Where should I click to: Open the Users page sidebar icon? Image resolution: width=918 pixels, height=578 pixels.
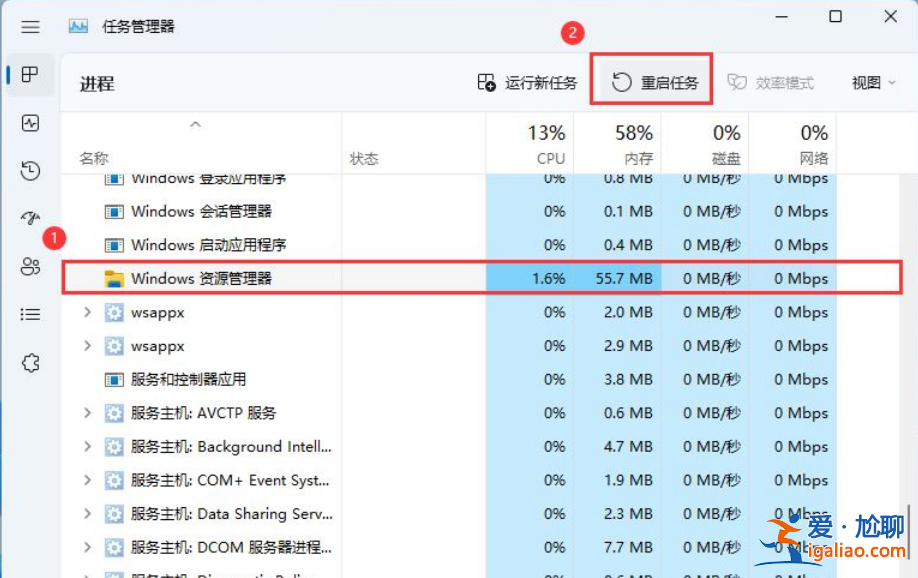pos(30,266)
